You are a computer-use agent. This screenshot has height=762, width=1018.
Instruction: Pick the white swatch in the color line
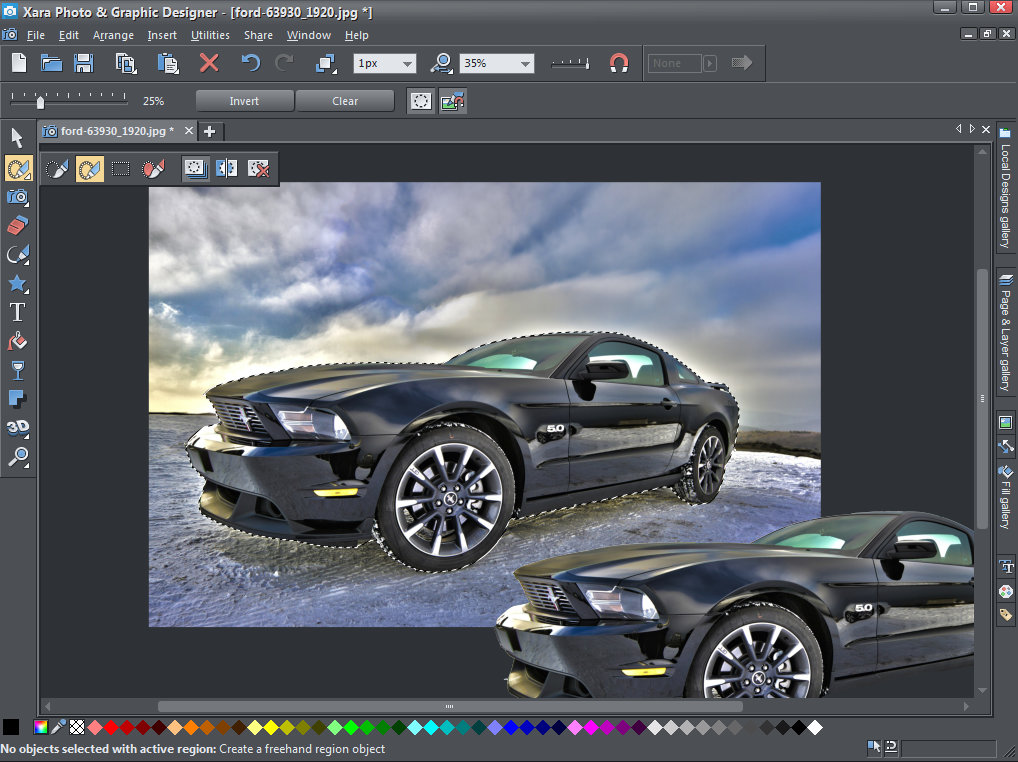815,727
